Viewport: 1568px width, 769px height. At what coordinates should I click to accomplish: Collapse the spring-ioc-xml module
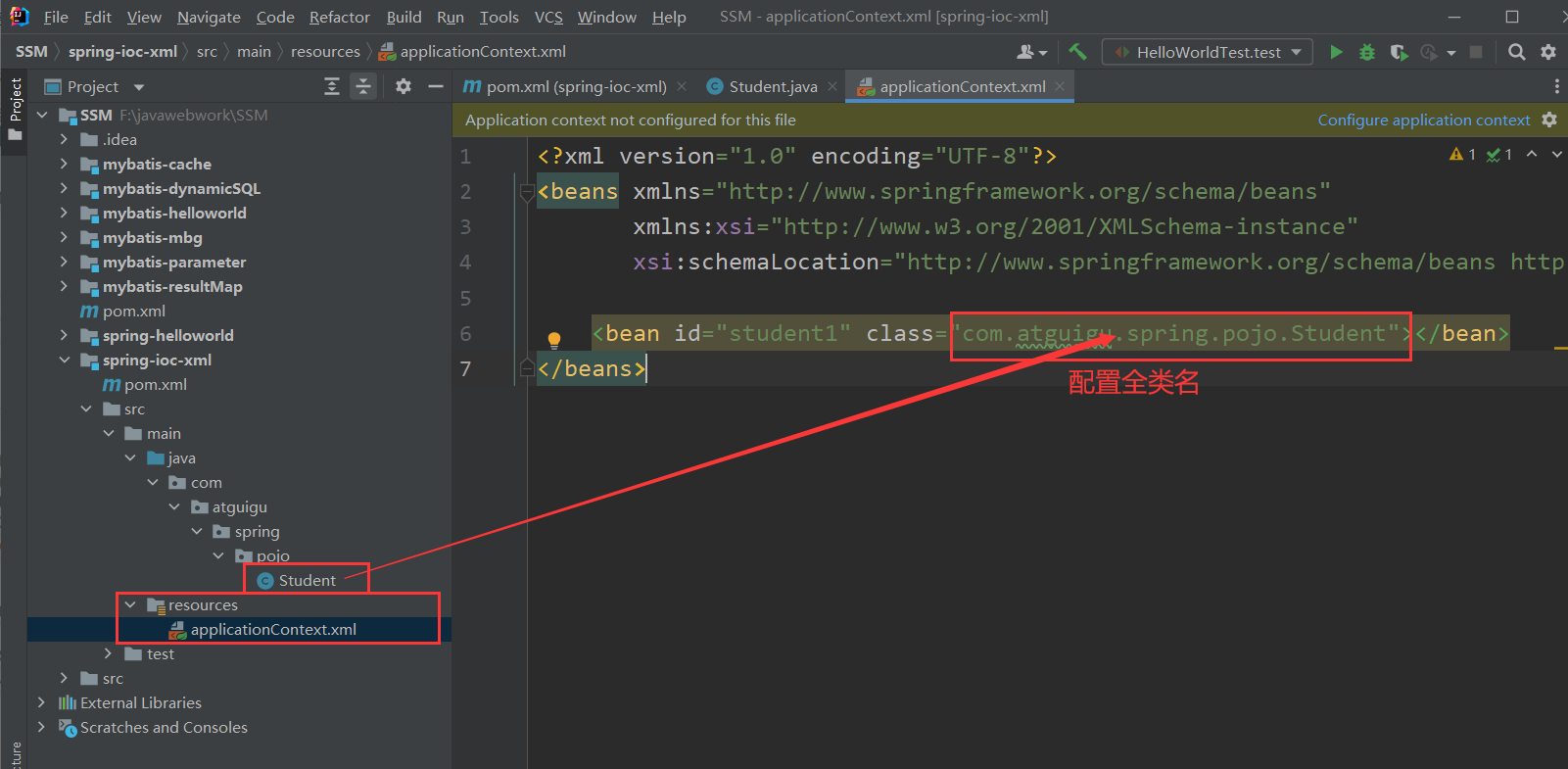pos(64,360)
